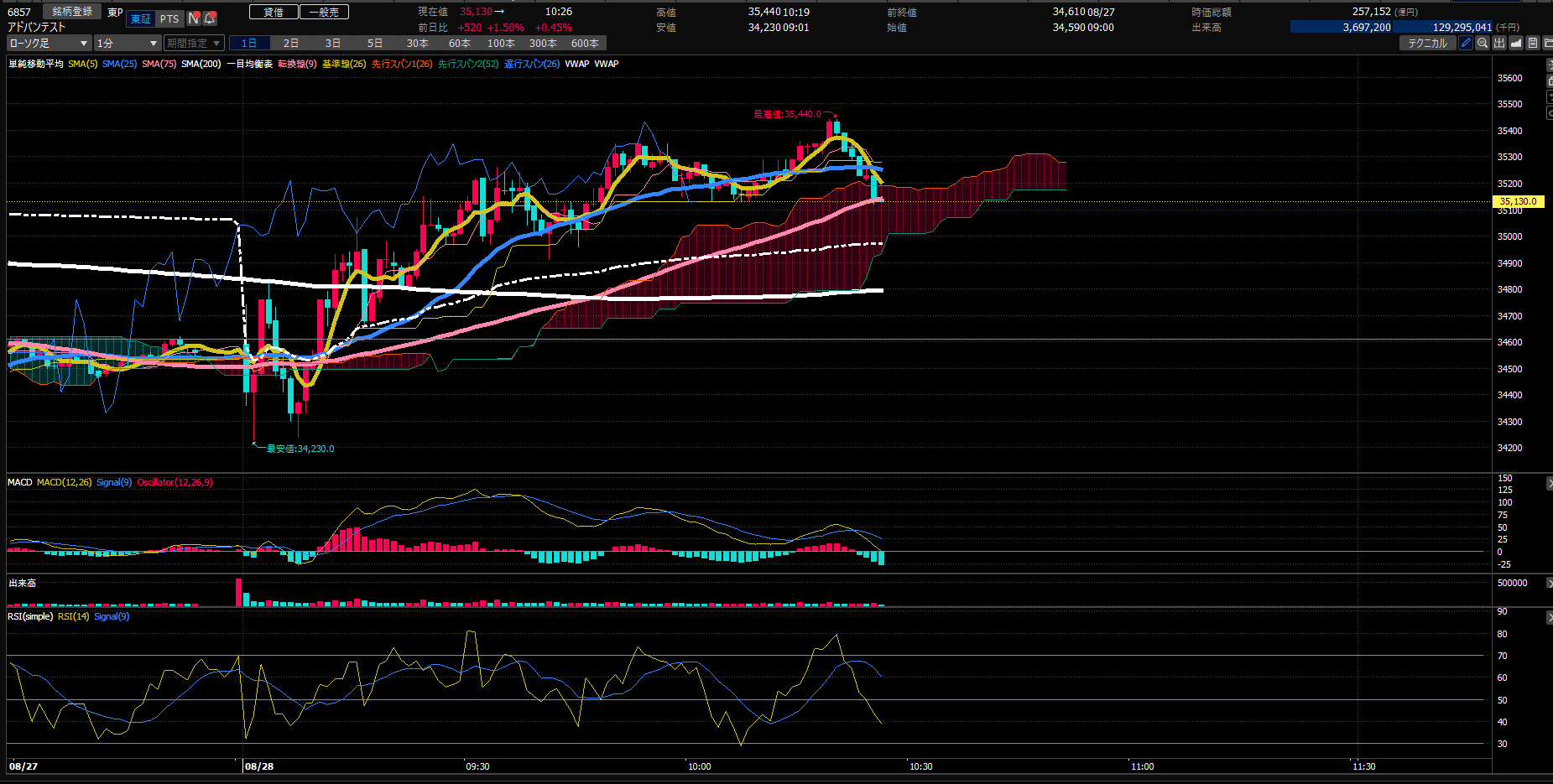Close the MACD indicator panel
Screen dimensions: 1553x784
[x=1549, y=484]
